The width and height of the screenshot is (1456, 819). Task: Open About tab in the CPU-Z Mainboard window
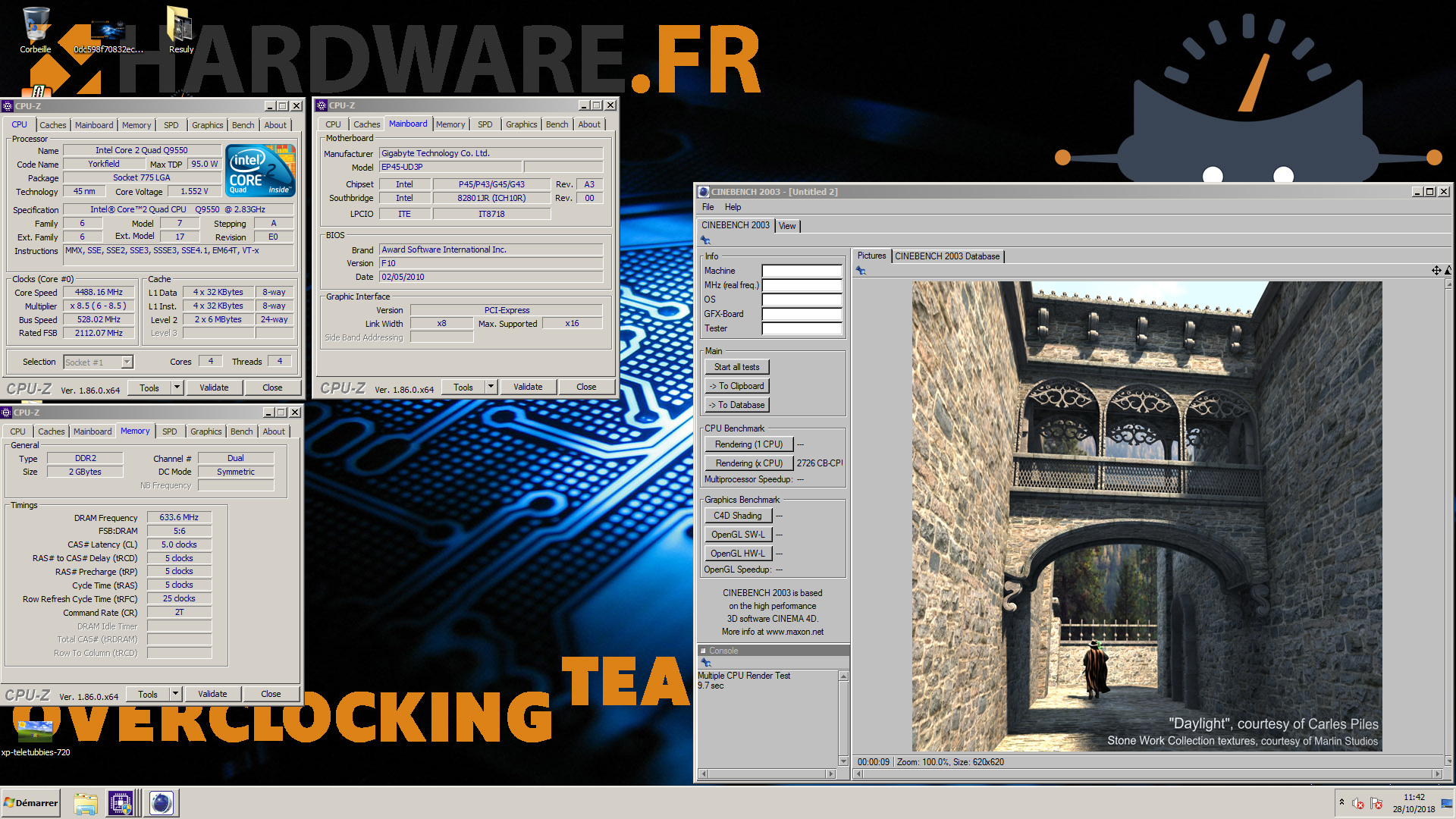(x=589, y=124)
